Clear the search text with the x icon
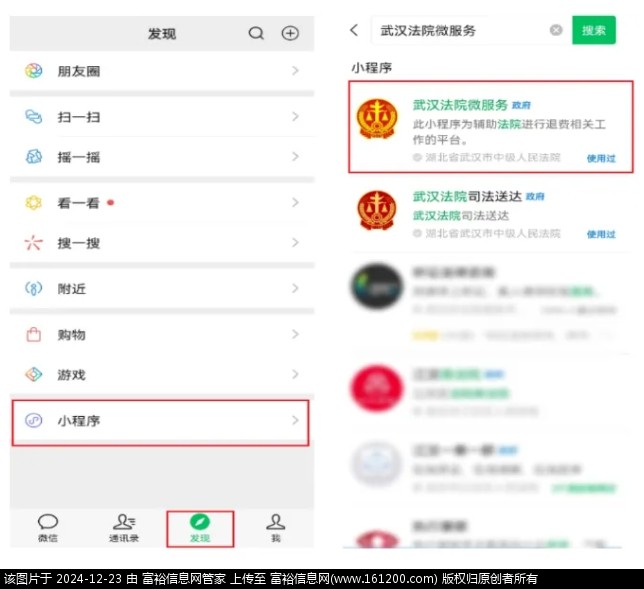The width and height of the screenshot is (644, 589). point(556,30)
